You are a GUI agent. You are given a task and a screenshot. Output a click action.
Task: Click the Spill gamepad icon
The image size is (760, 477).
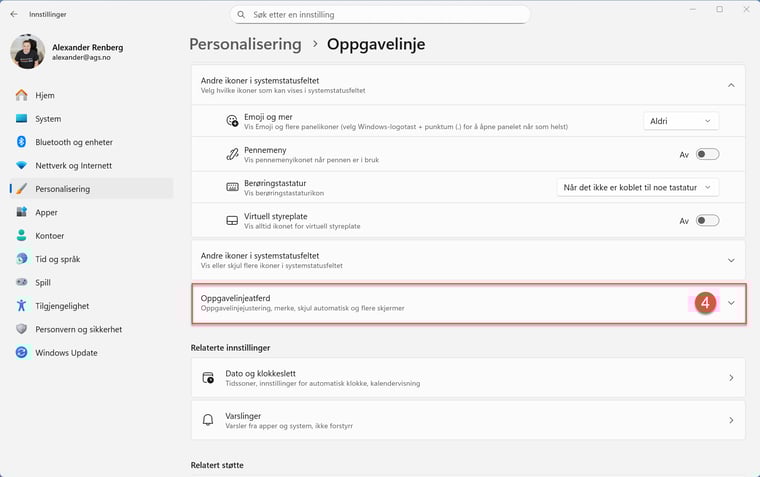click(x=21, y=282)
